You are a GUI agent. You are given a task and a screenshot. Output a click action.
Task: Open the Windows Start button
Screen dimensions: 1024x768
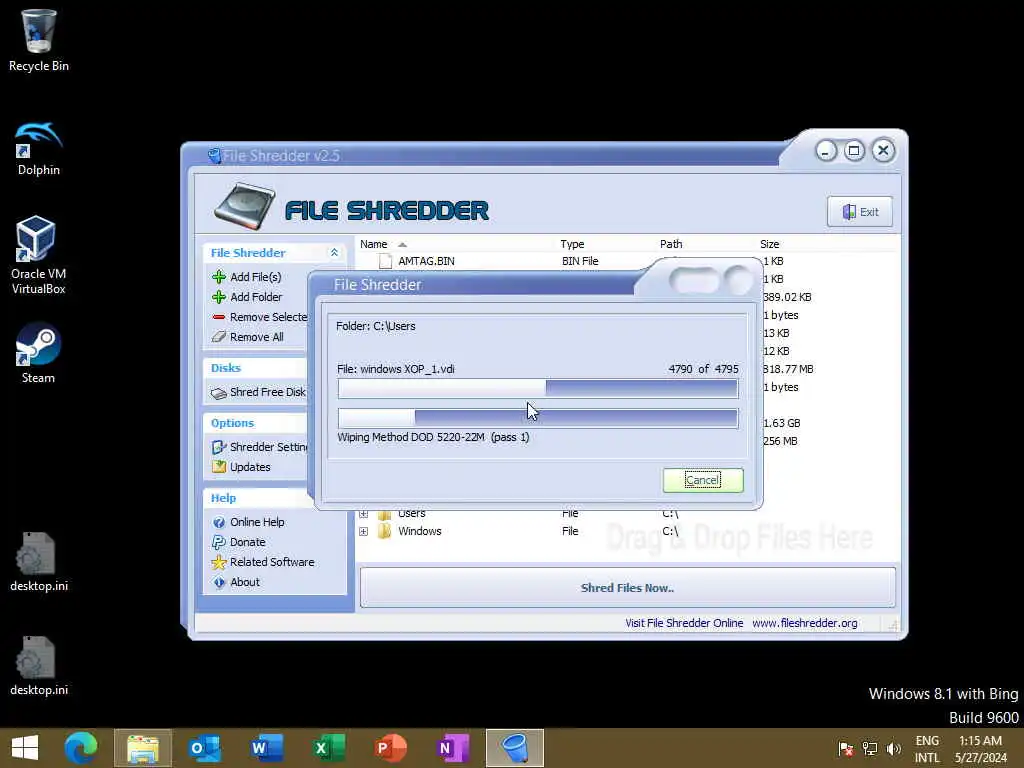[25, 748]
